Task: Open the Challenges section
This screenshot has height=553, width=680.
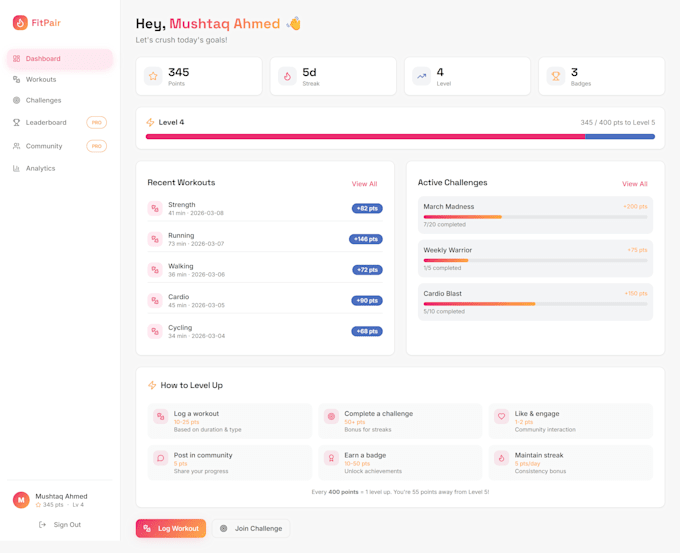Action: (x=60, y=100)
